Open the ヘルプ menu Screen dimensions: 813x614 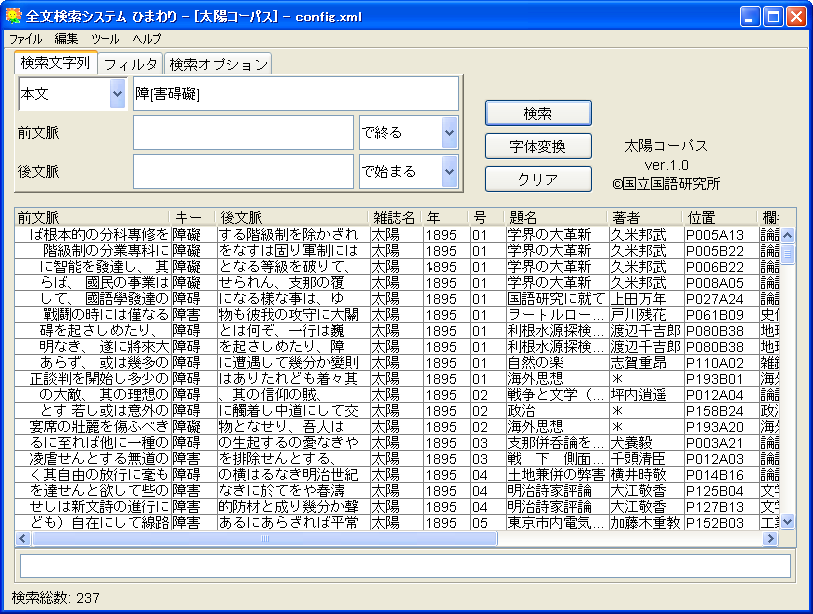(x=147, y=38)
